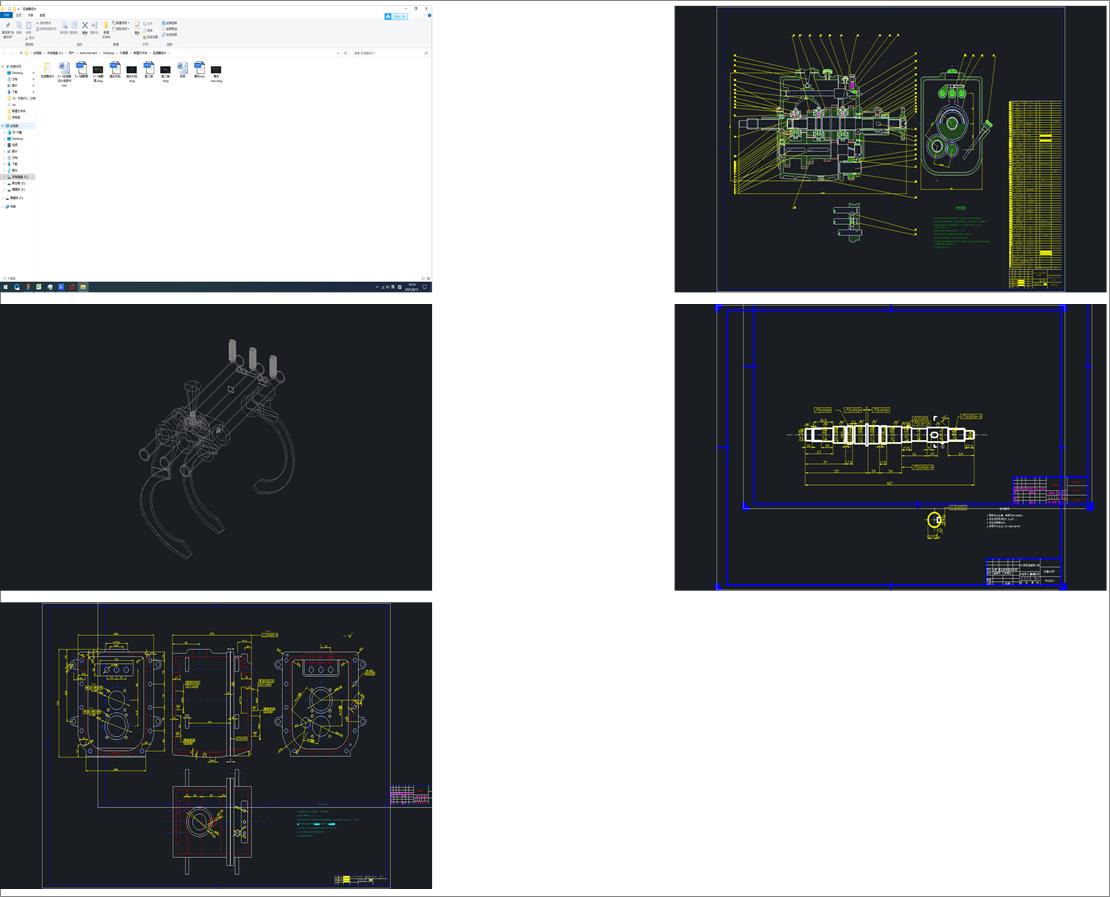Click the yellow gearbox assembly drawing image
The height and width of the screenshot is (897, 1110).
click(x=890, y=149)
